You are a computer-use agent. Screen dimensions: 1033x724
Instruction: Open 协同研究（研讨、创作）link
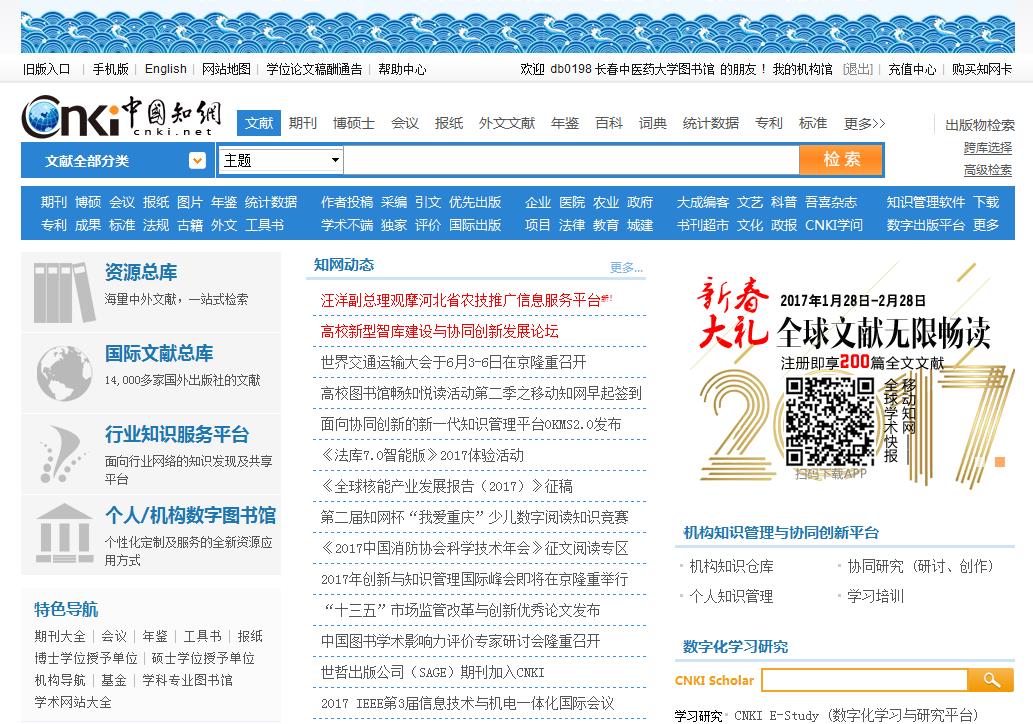coord(920,567)
